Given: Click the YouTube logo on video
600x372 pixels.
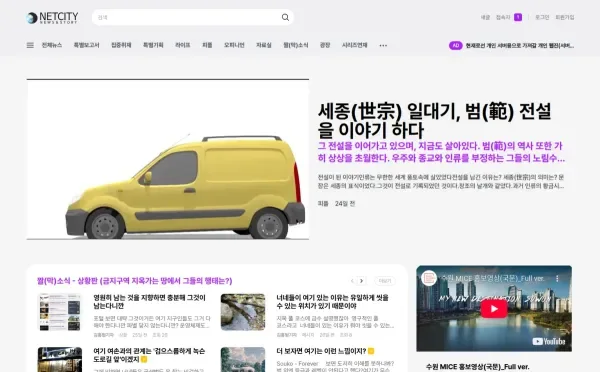Looking at the screenshot, I should click(549, 341).
